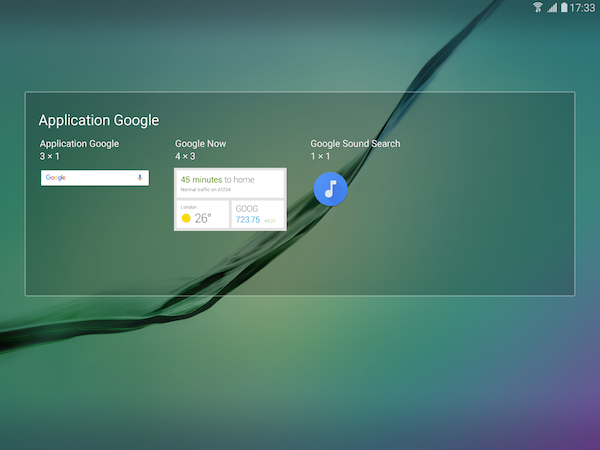Tap the battery icon in status bar
Screen dimensions: 600x450
[x=564, y=7]
